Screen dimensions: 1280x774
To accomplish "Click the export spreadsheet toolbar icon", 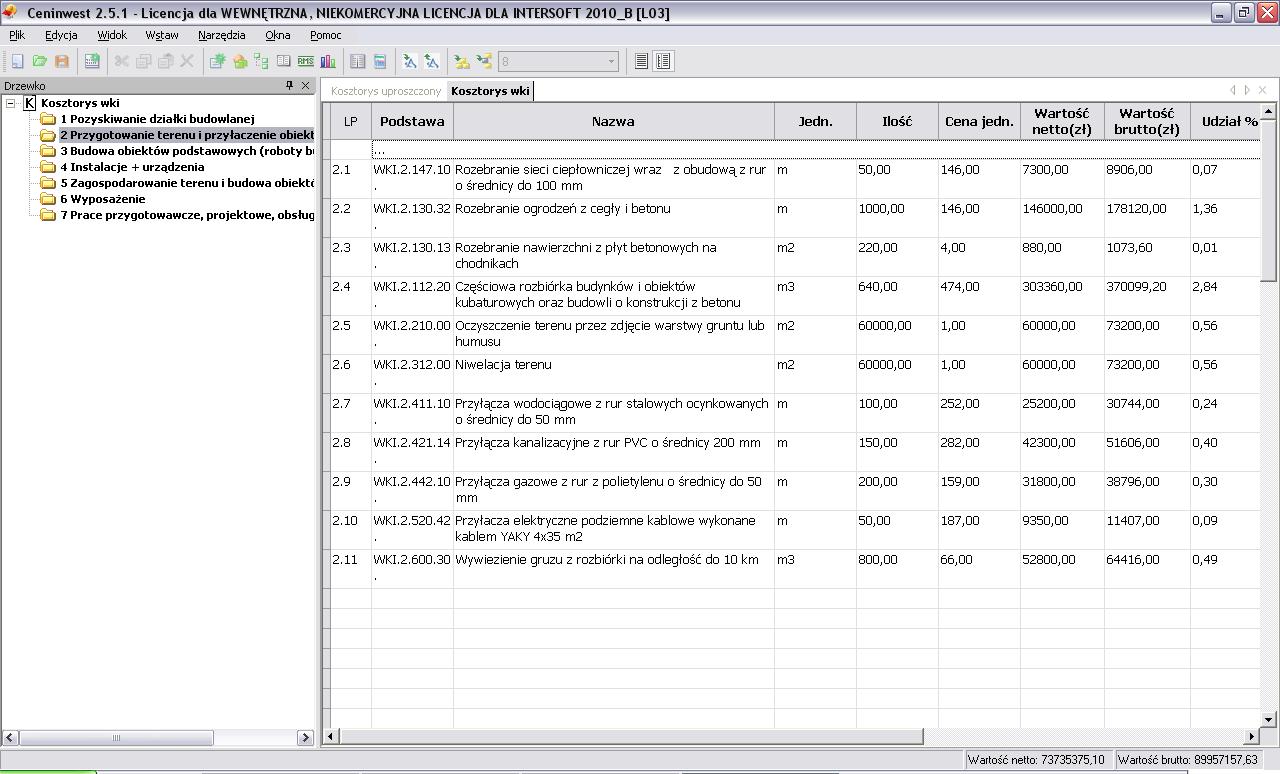I will [92, 61].
